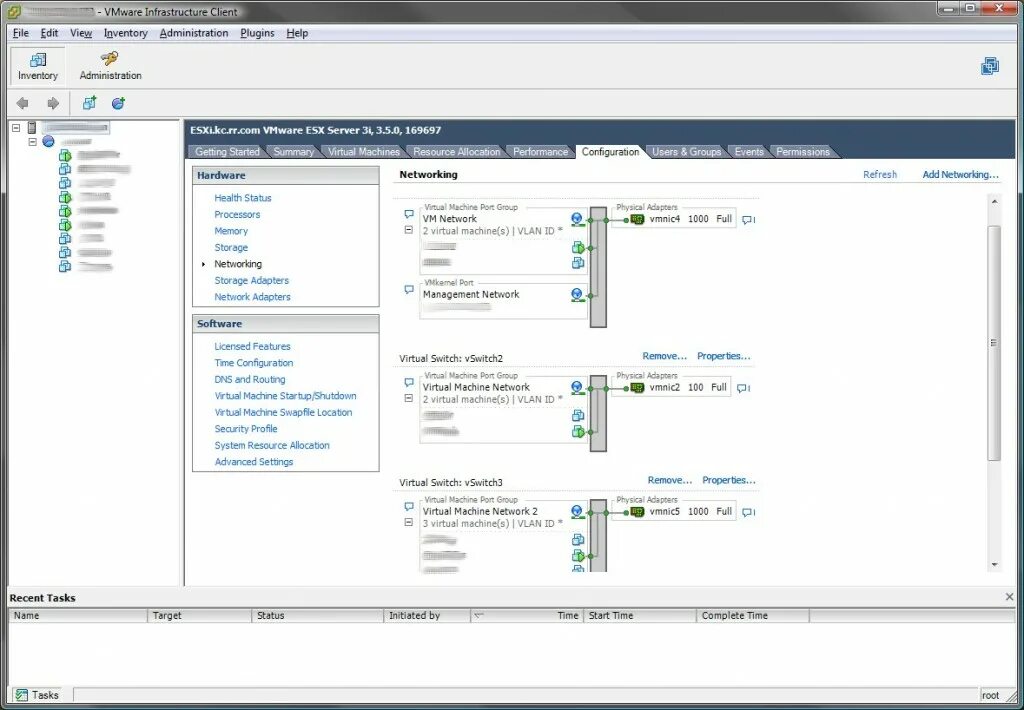
Task: Click the cascading windows icon at top right
Action: [990, 66]
